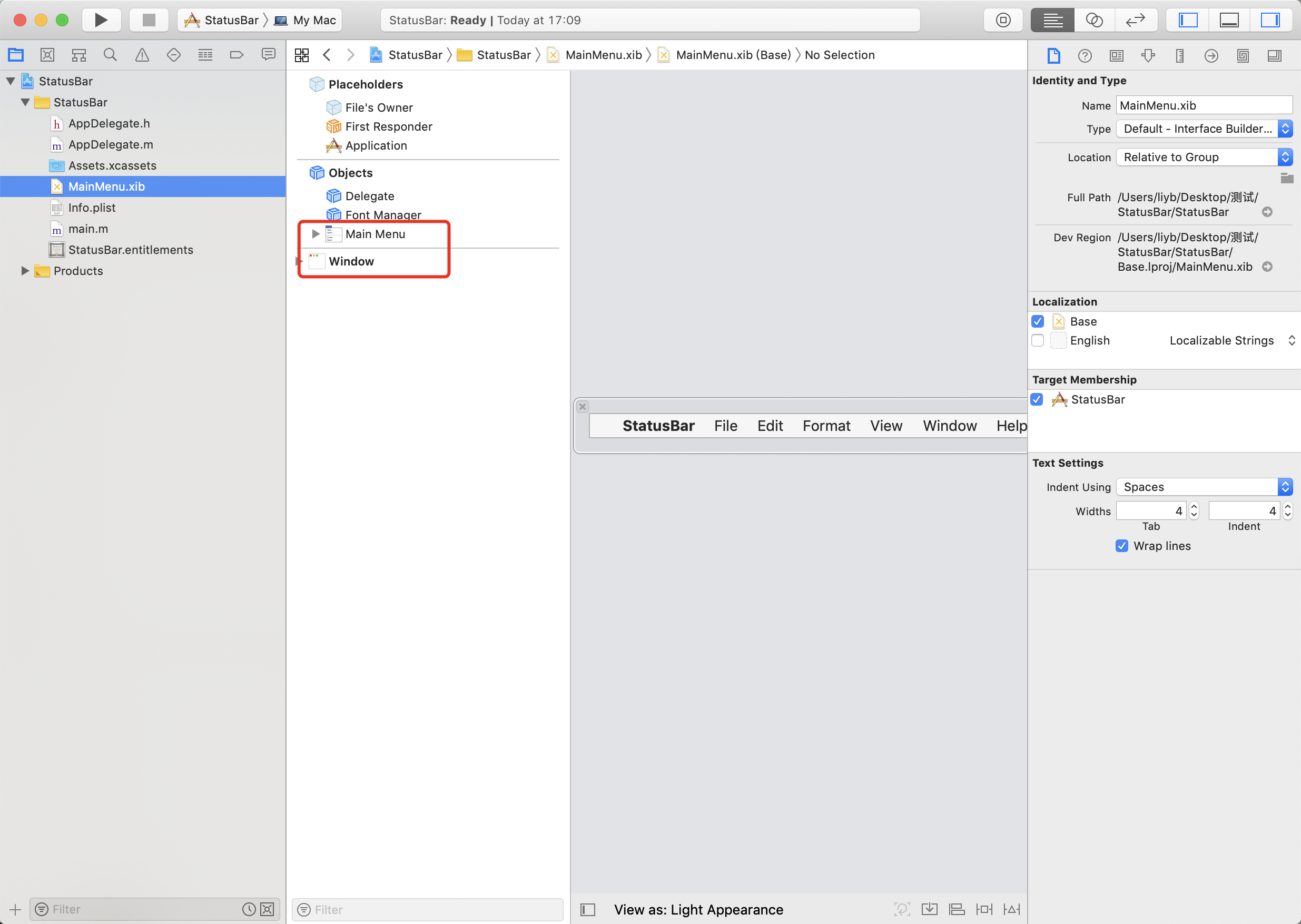Toggle the document outline icon at canvas bottom
The width and height of the screenshot is (1301, 924).
(x=588, y=909)
